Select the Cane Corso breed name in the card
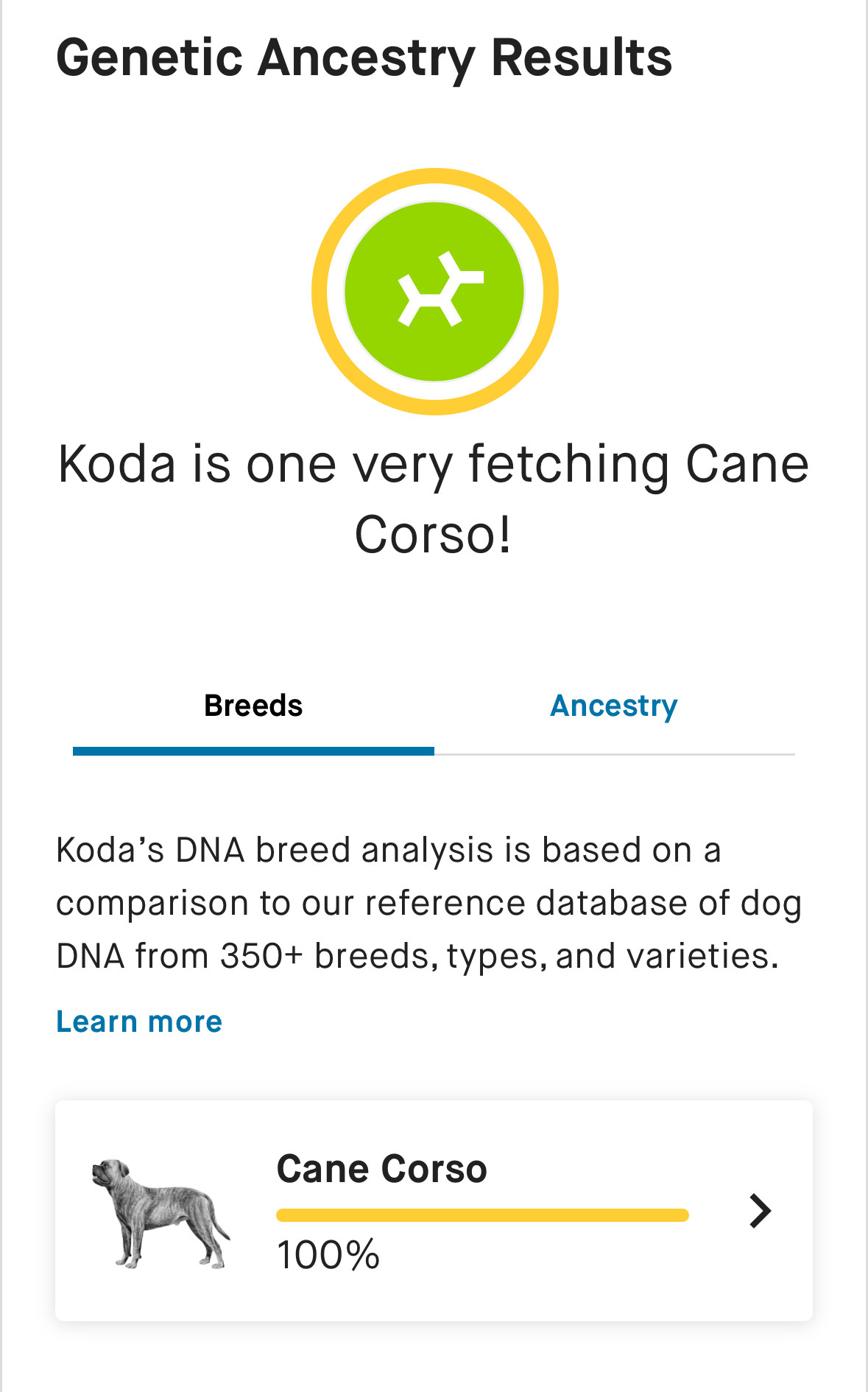 [381, 1169]
